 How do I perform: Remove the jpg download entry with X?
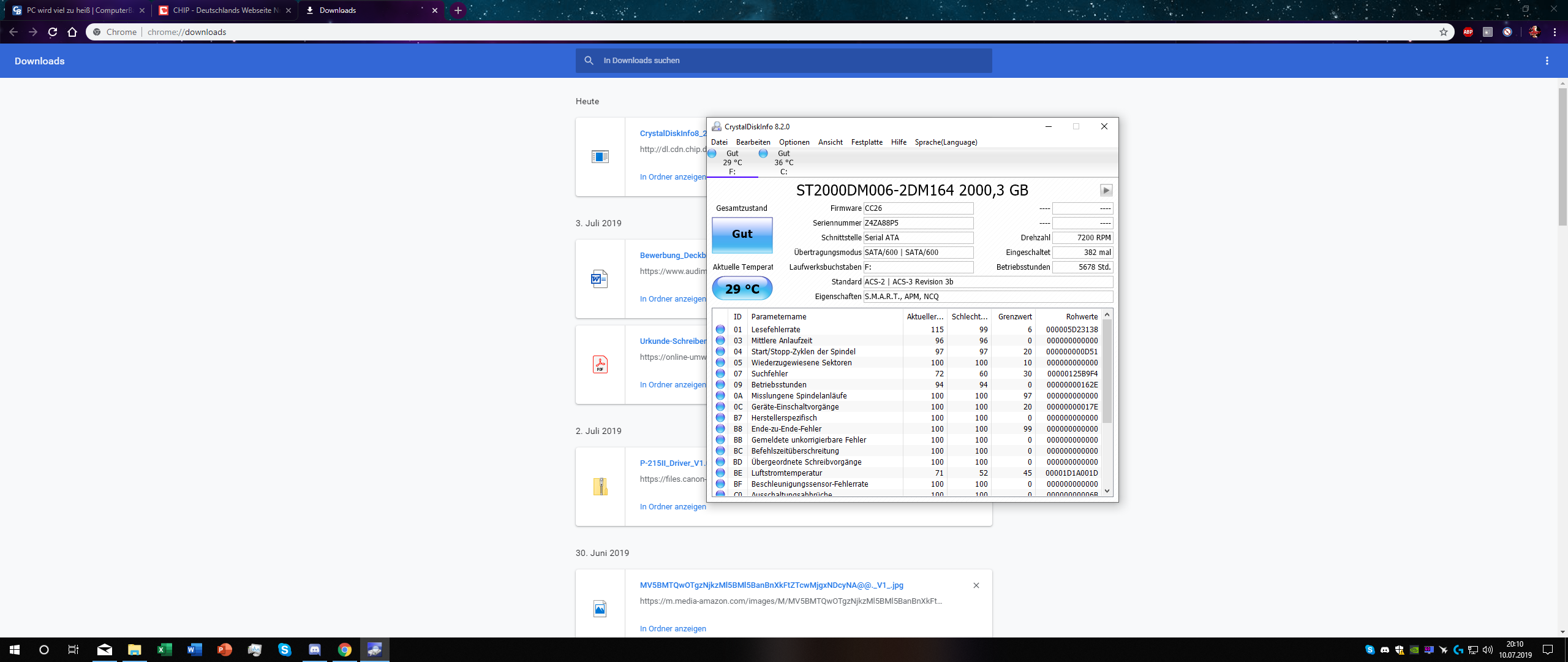pos(976,585)
